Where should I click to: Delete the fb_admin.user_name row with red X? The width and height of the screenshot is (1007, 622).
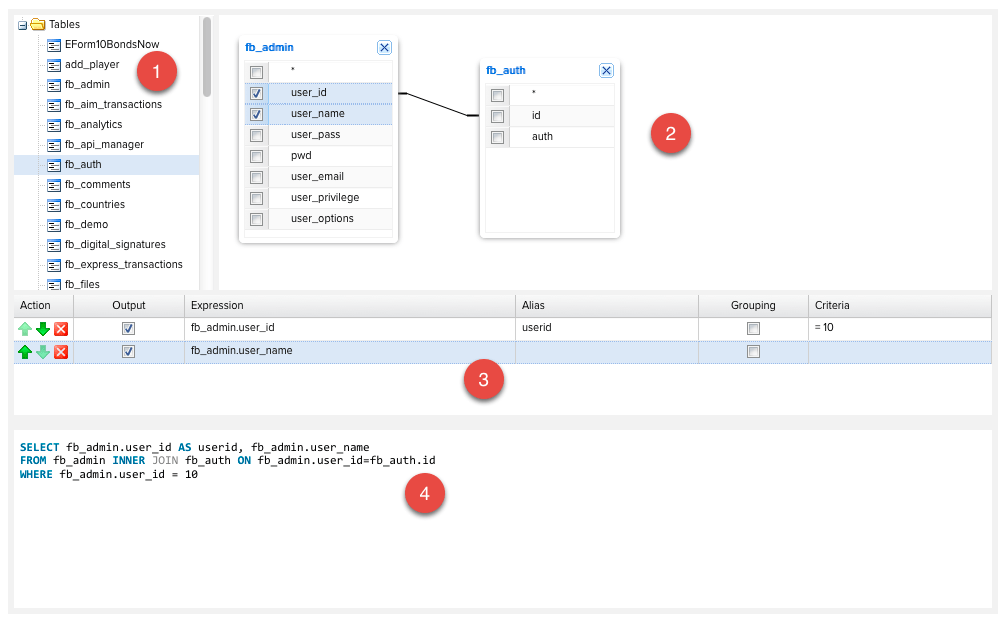60,351
